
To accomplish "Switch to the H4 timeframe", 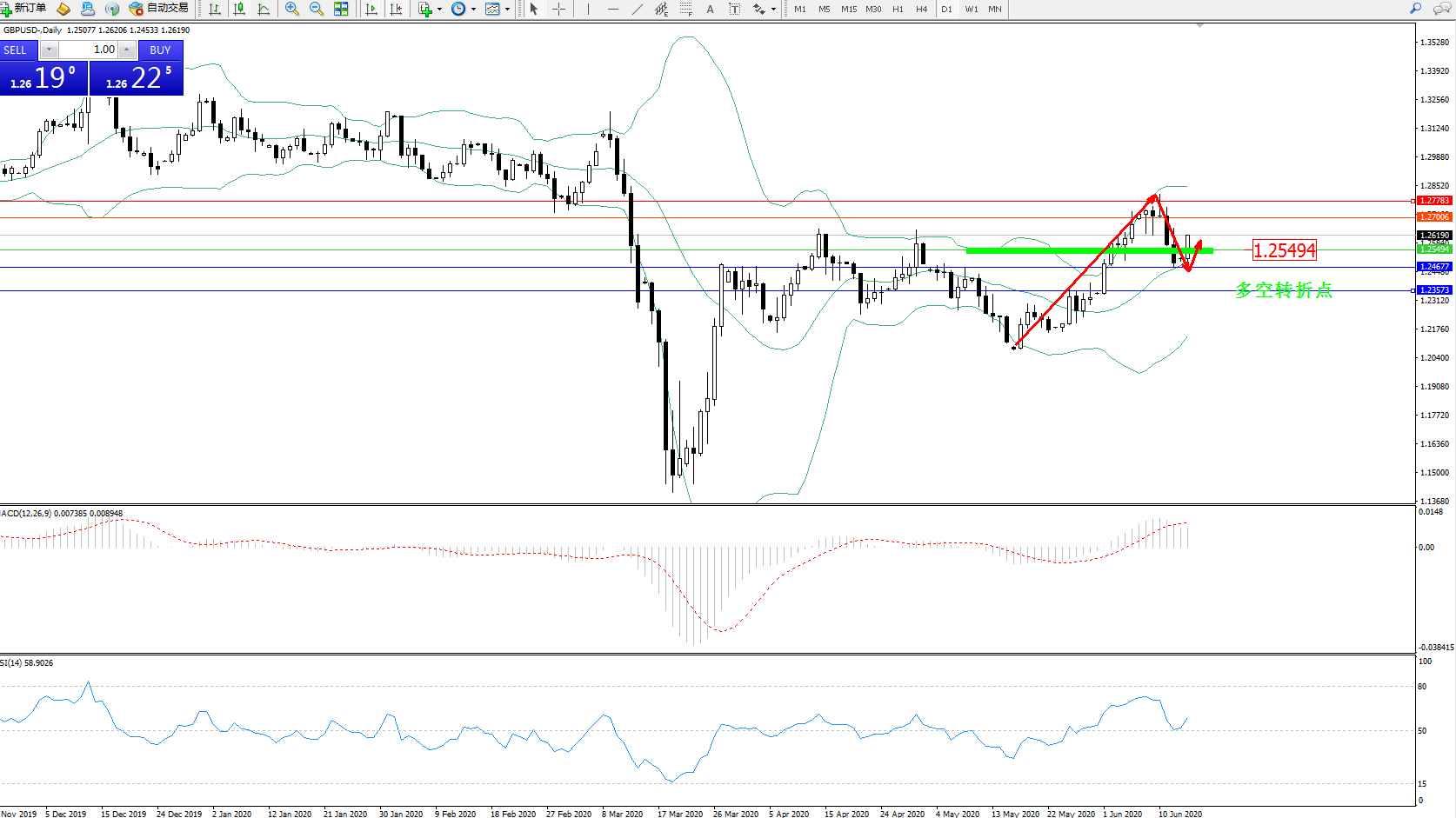I will click(921, 9).
